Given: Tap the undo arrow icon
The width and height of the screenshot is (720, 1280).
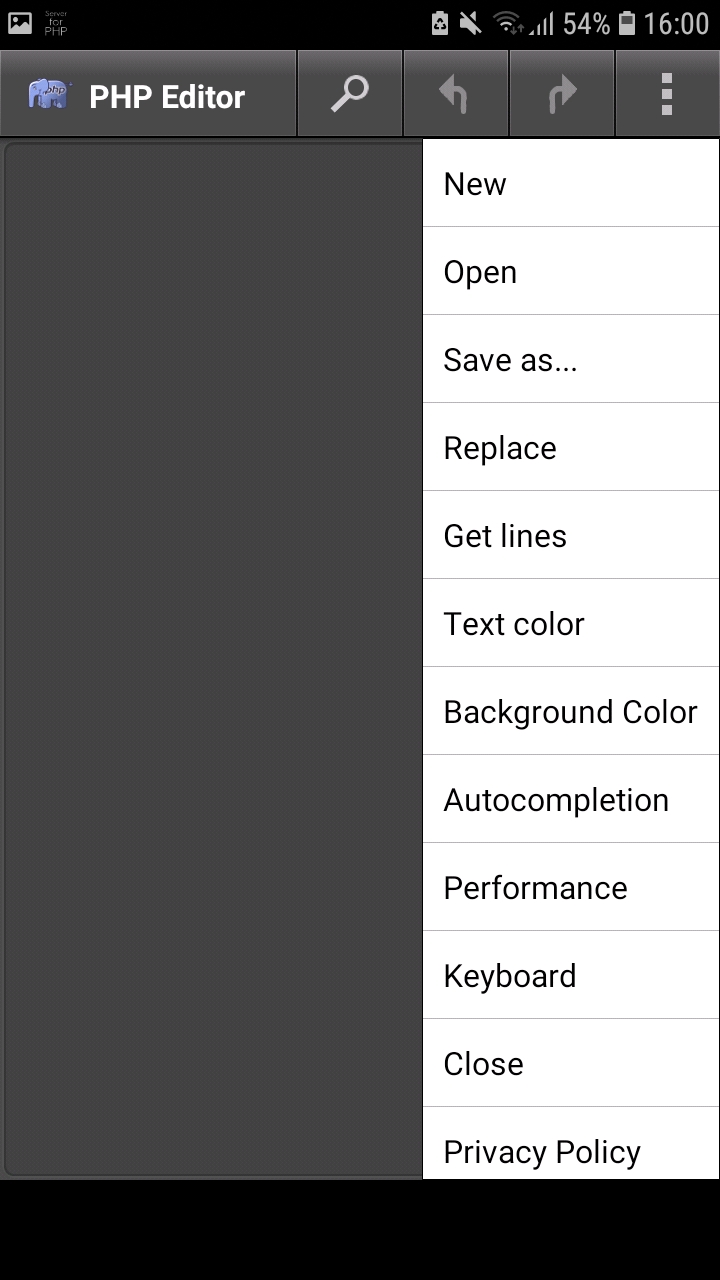Looking at the screenshot, I should click(x=455, y=92).
